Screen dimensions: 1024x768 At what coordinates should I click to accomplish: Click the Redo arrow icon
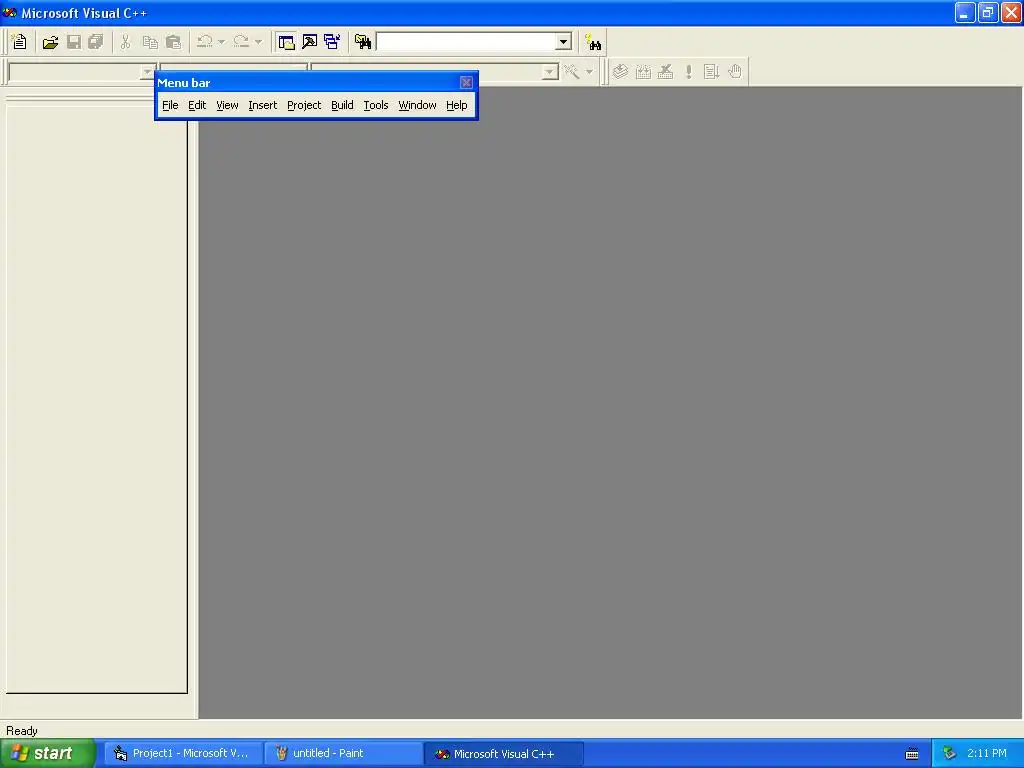pos(242,42)
